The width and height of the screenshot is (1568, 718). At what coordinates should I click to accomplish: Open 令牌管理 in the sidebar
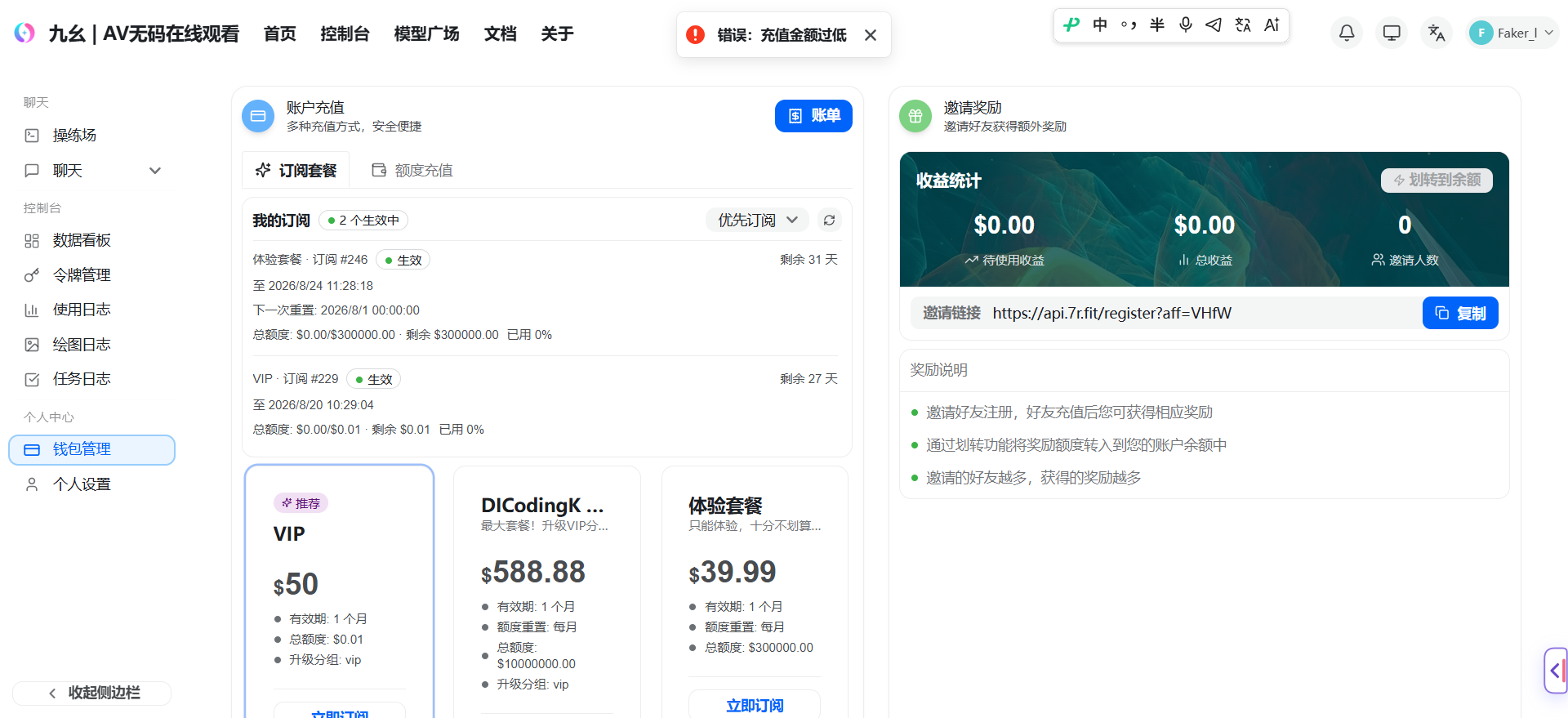pos(91,275)
